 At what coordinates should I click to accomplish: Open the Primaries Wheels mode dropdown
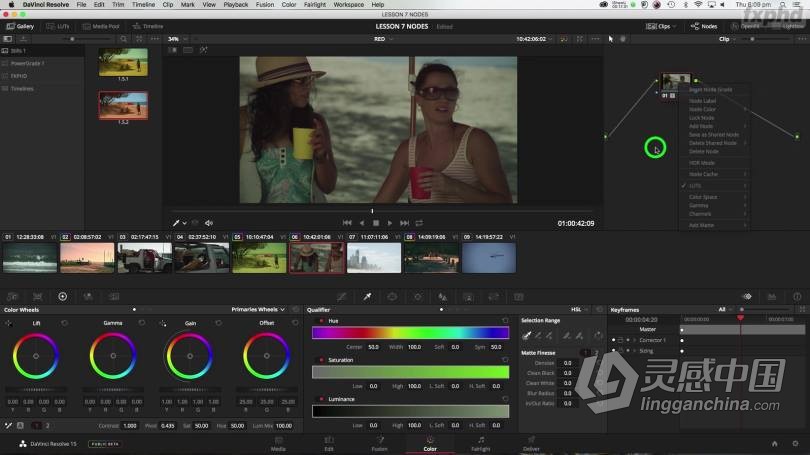(x=258, y=309)
